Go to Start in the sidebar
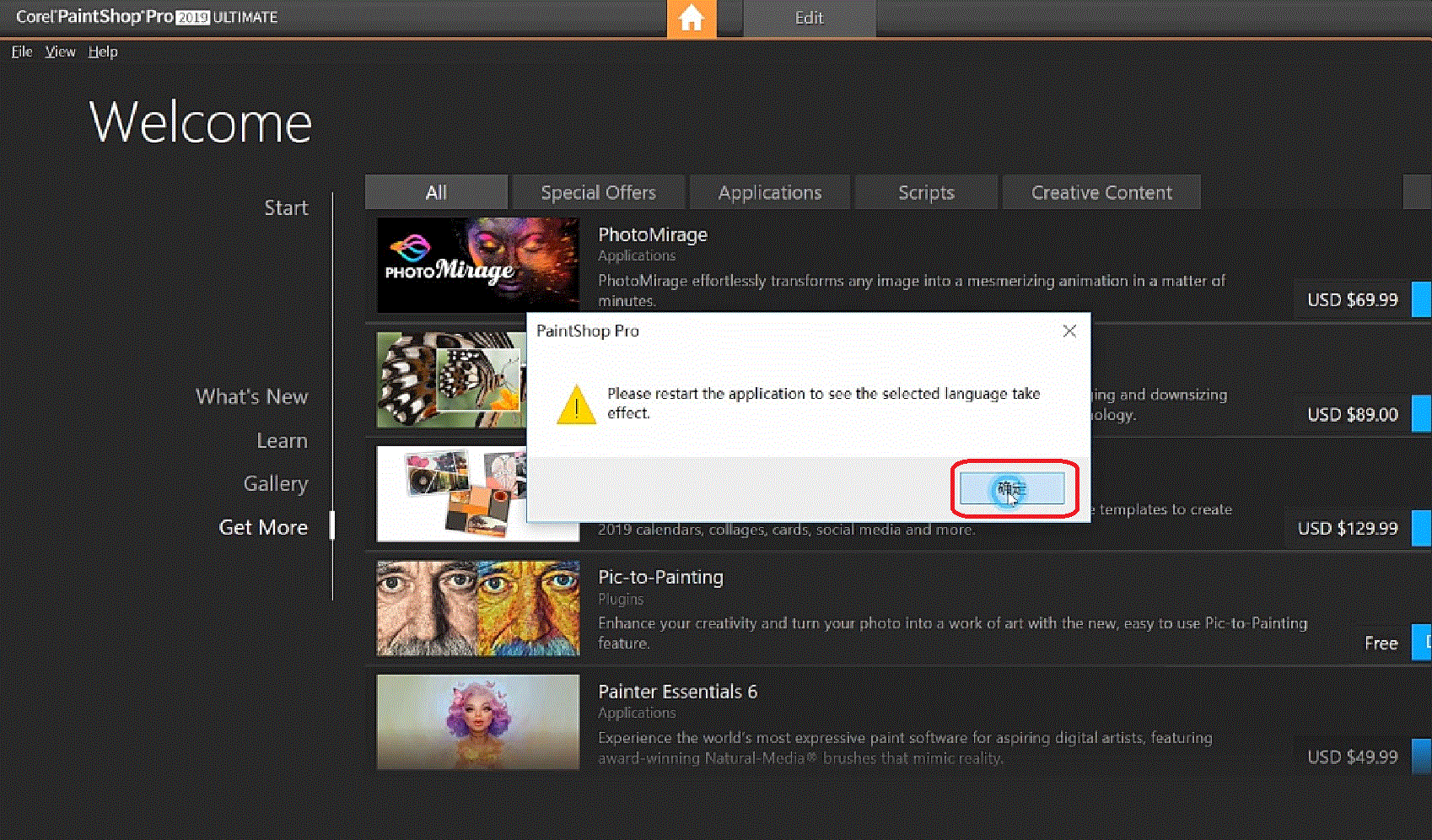The height and width of the screenshot is (840, 1432). click(286, 208)
